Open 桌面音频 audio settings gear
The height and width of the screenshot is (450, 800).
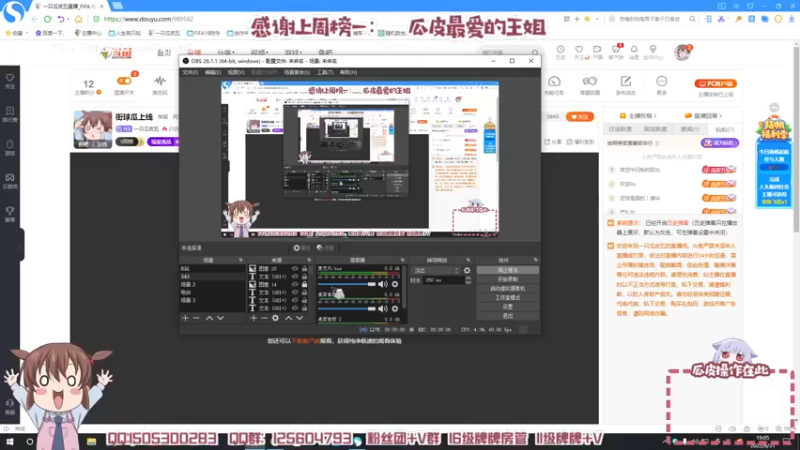395,309
